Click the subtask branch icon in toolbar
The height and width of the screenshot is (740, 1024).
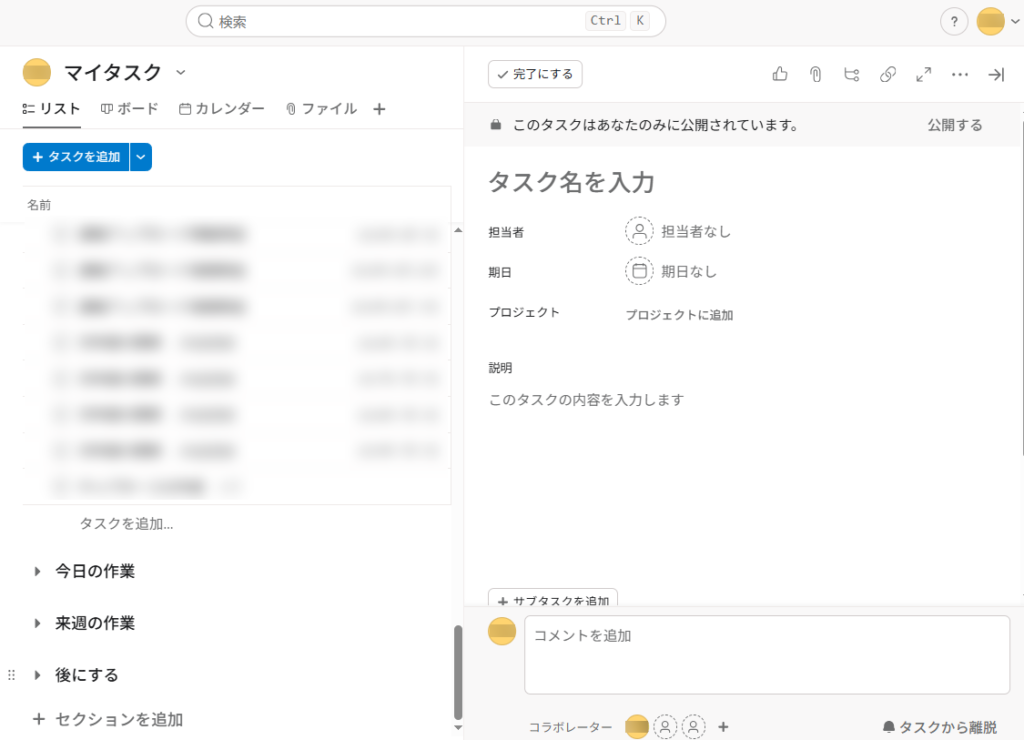852,74
